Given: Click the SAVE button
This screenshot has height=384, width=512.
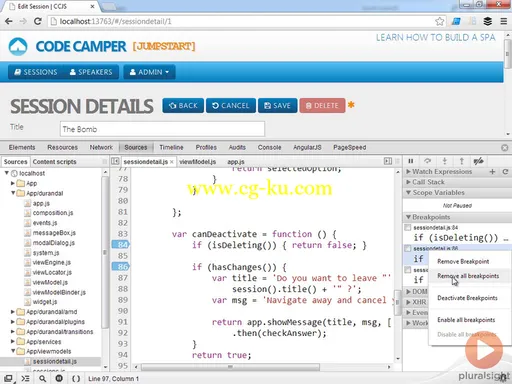Looking at the screenshot, I should [277, 106].
